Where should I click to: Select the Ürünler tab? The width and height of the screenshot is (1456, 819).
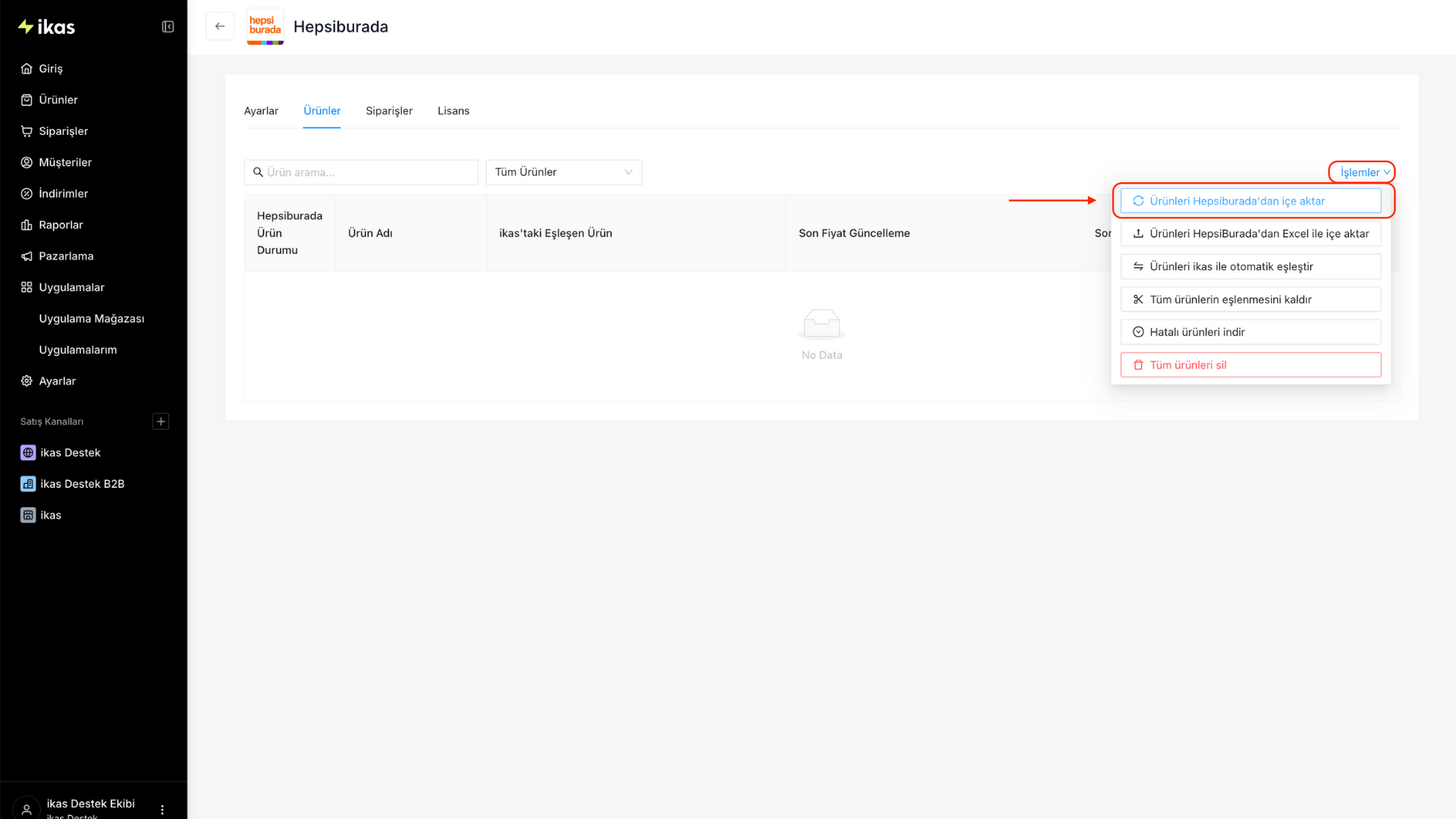pos(322,111)
